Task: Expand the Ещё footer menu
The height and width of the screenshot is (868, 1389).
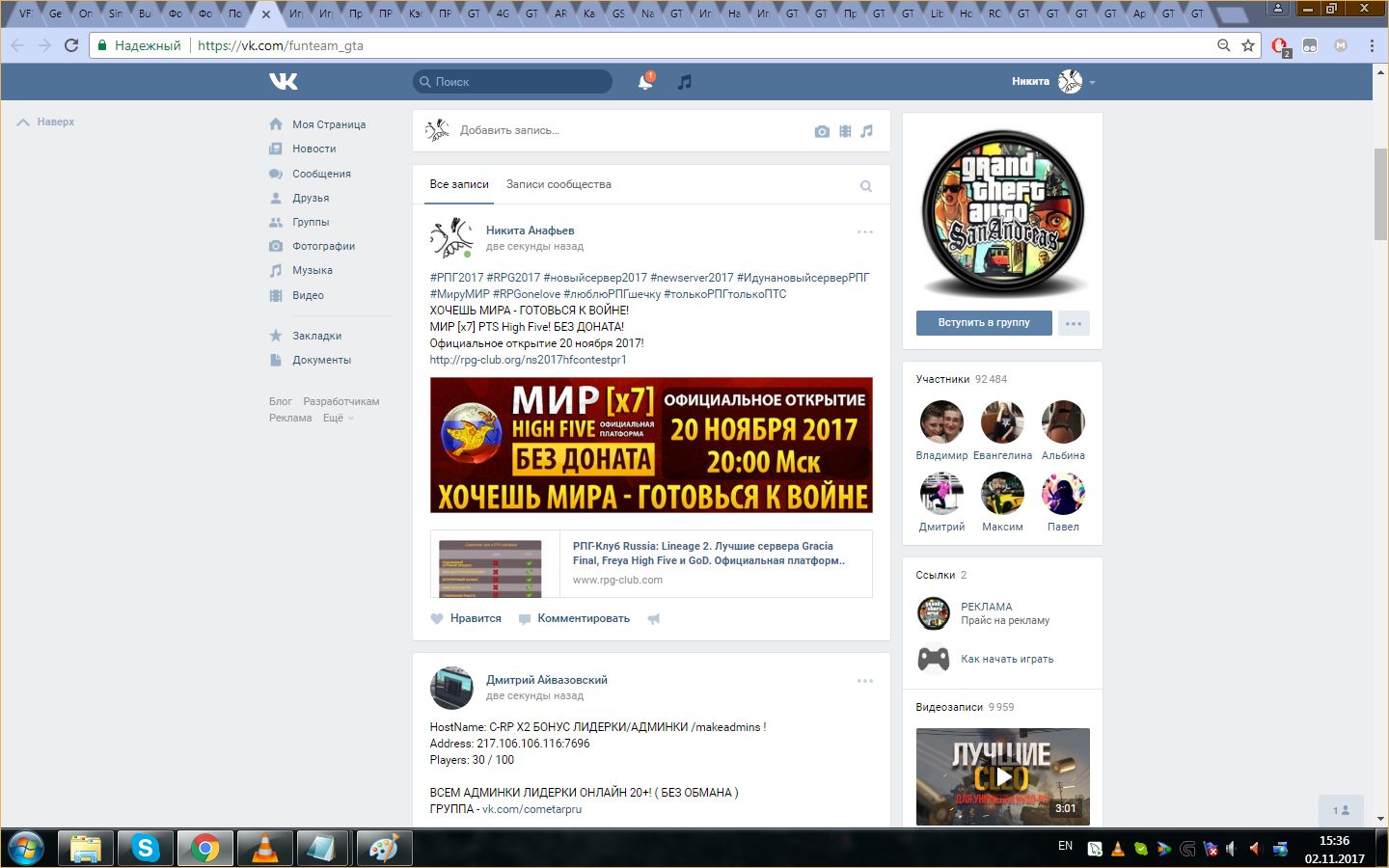Action: point(338,418)
